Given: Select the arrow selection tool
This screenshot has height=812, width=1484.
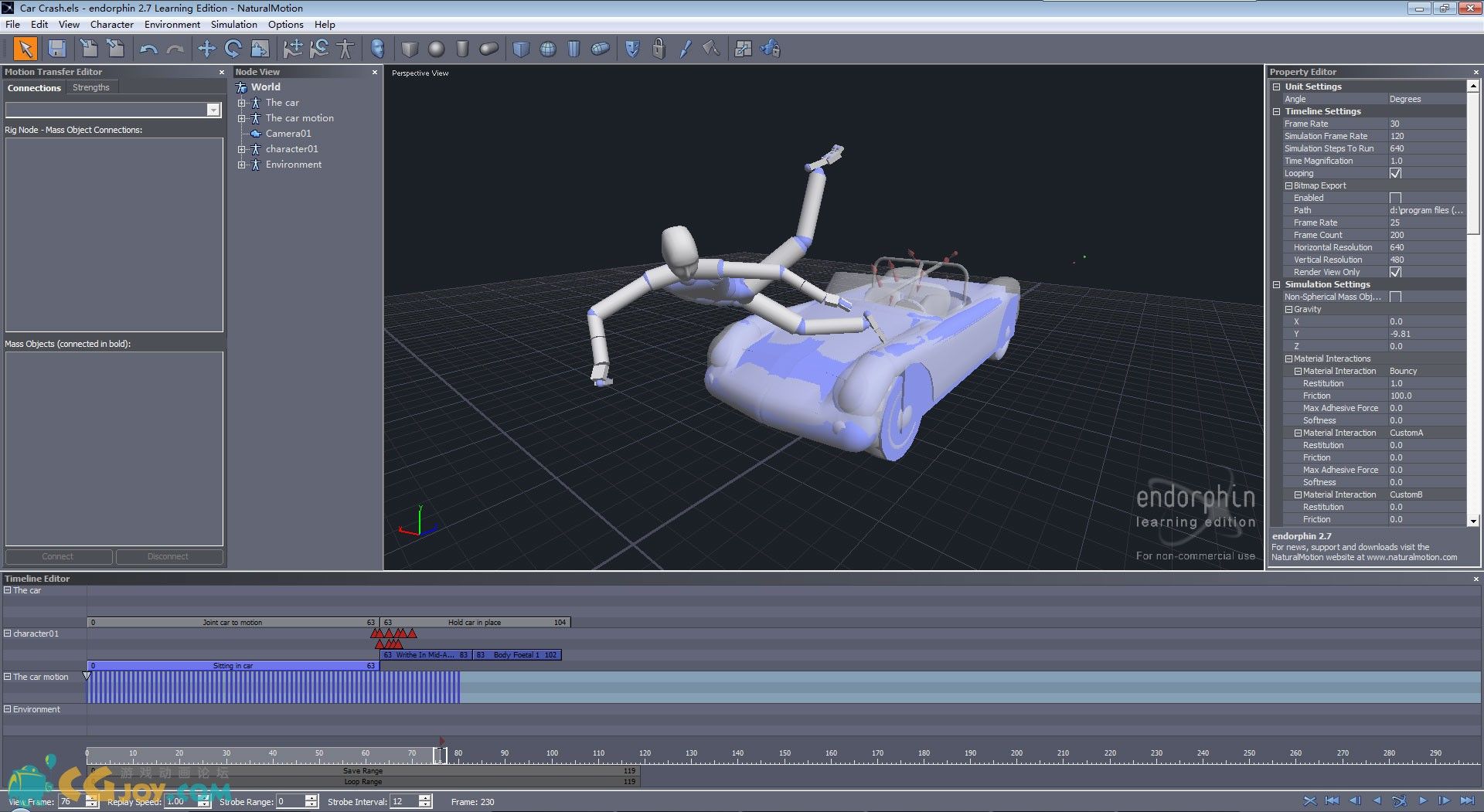Looking at the screenshot, I should click(x=25, y=49).
